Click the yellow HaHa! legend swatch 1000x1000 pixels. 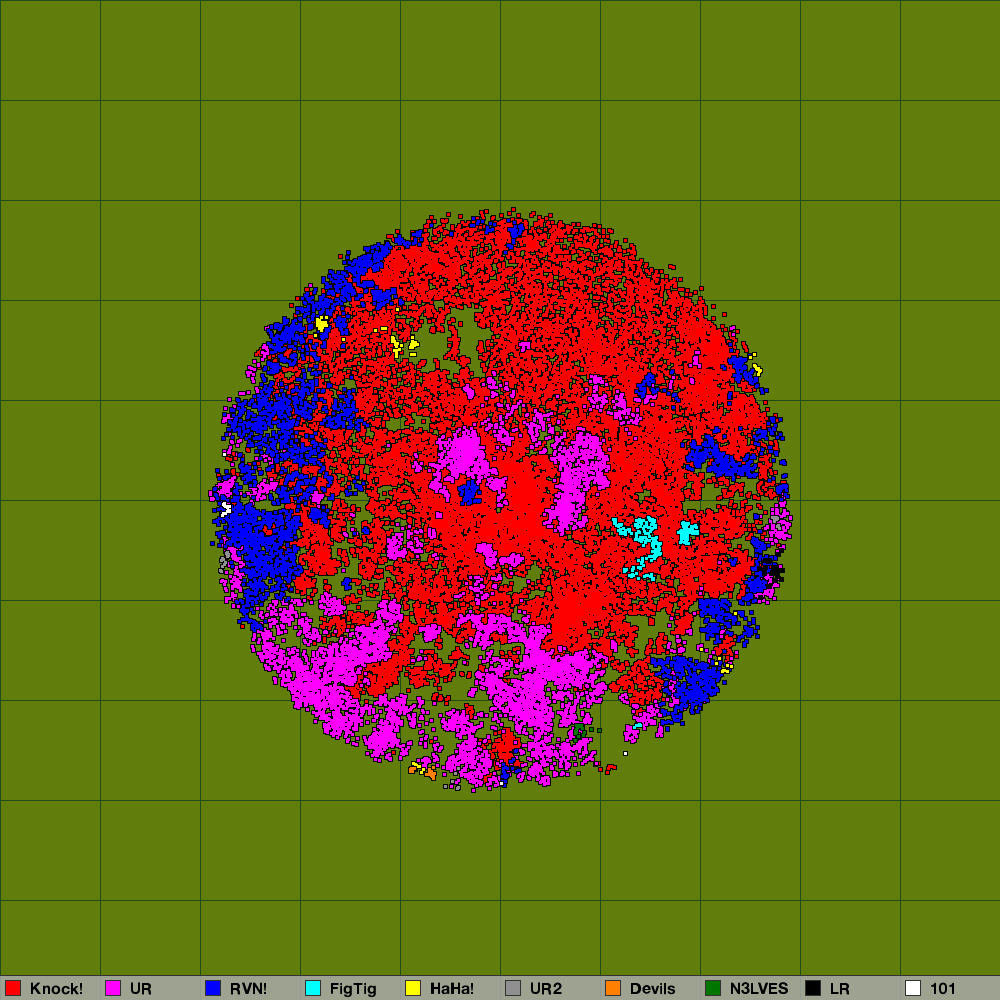coord(413,988)
